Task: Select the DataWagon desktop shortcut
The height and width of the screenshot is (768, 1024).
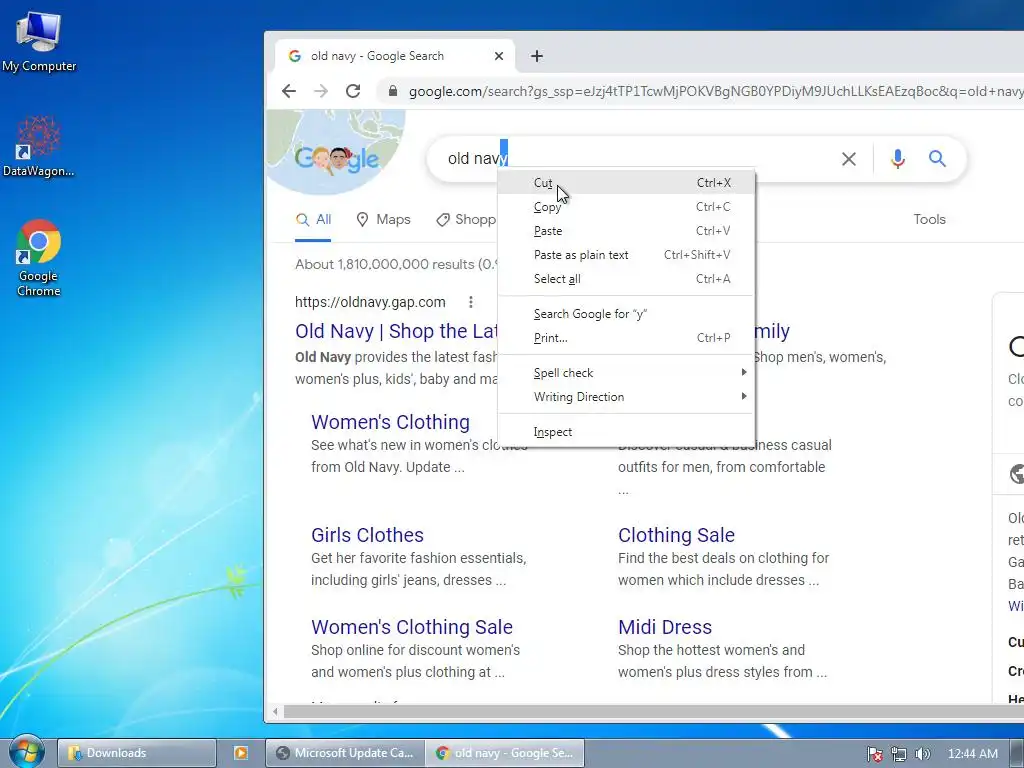Action: coord(39,146)
